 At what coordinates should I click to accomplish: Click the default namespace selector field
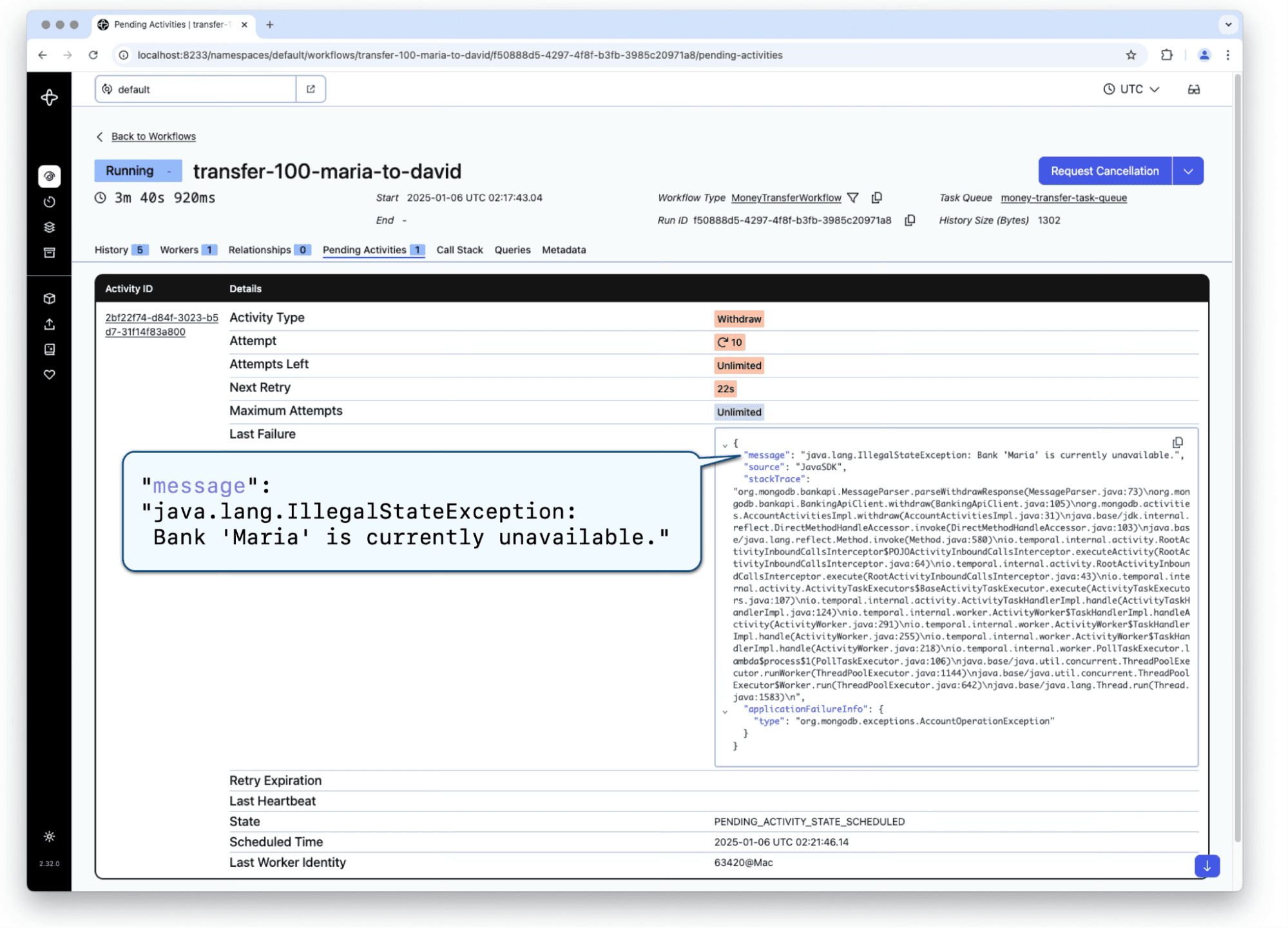[196, 90]
